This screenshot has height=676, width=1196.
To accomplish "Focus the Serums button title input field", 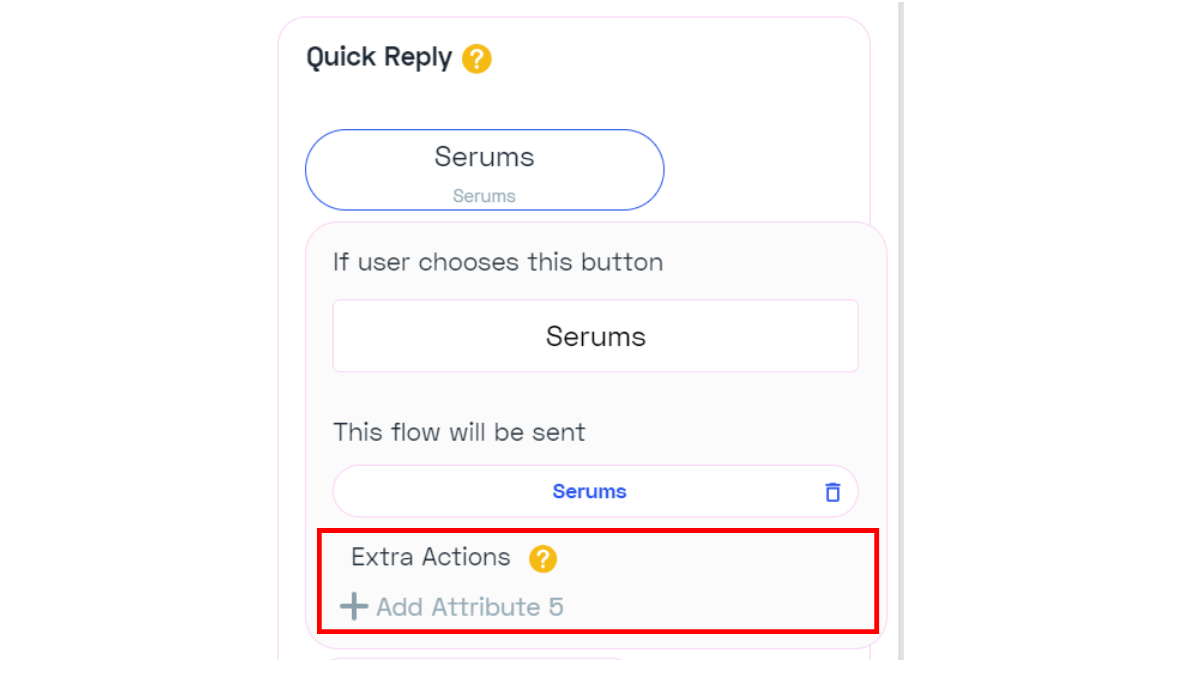I will click(595, 336).
